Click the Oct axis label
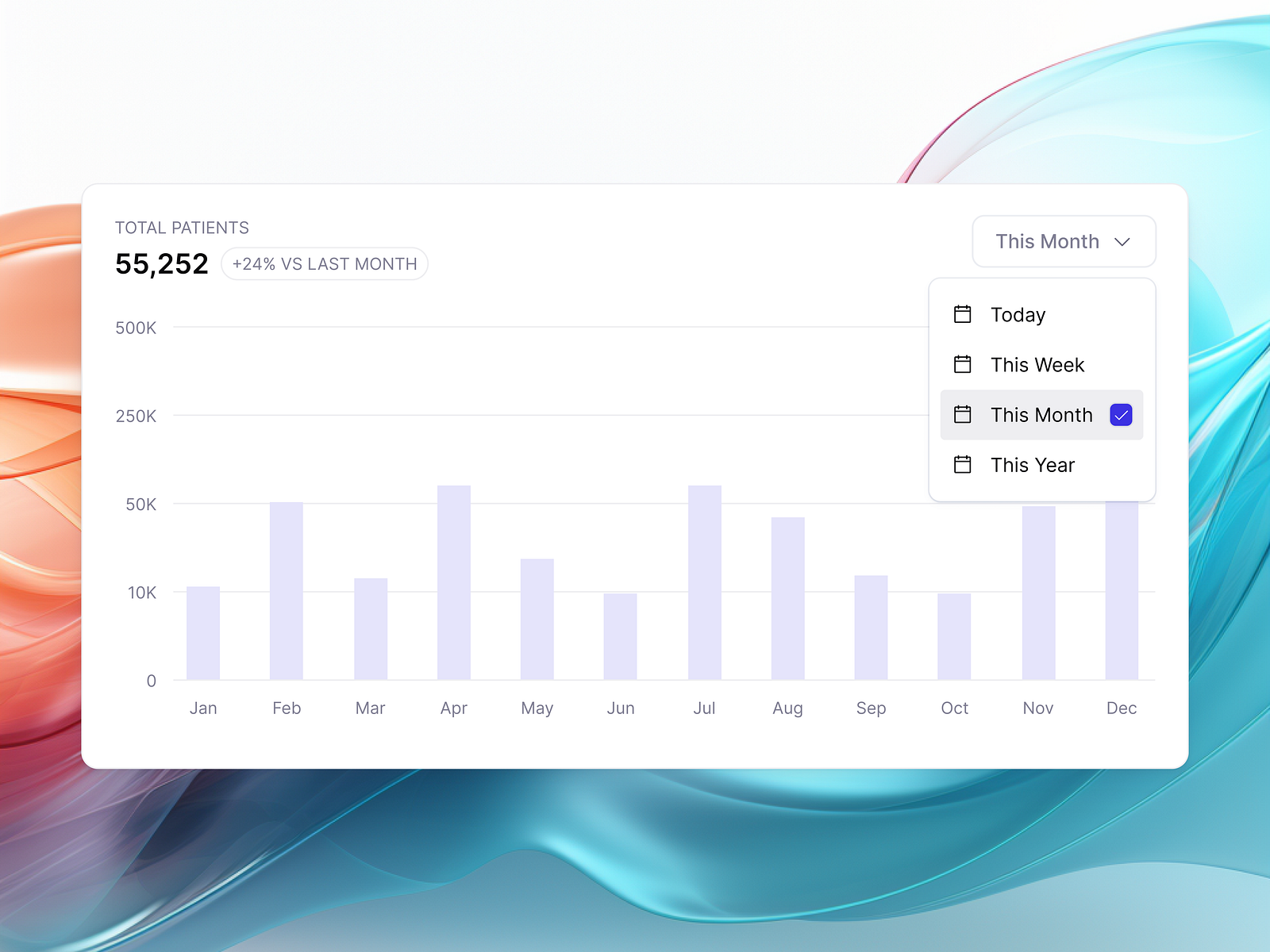The height and width of the screenshot is (952, 1270). point(955,708)
